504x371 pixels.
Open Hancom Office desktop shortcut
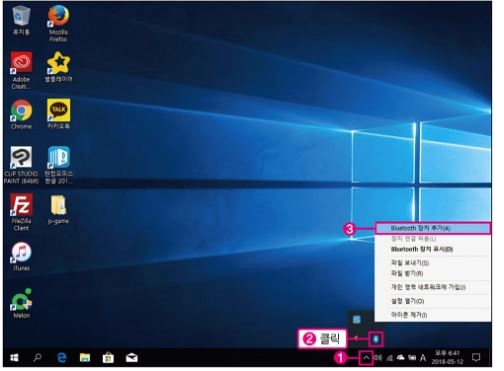coord(58,165)
